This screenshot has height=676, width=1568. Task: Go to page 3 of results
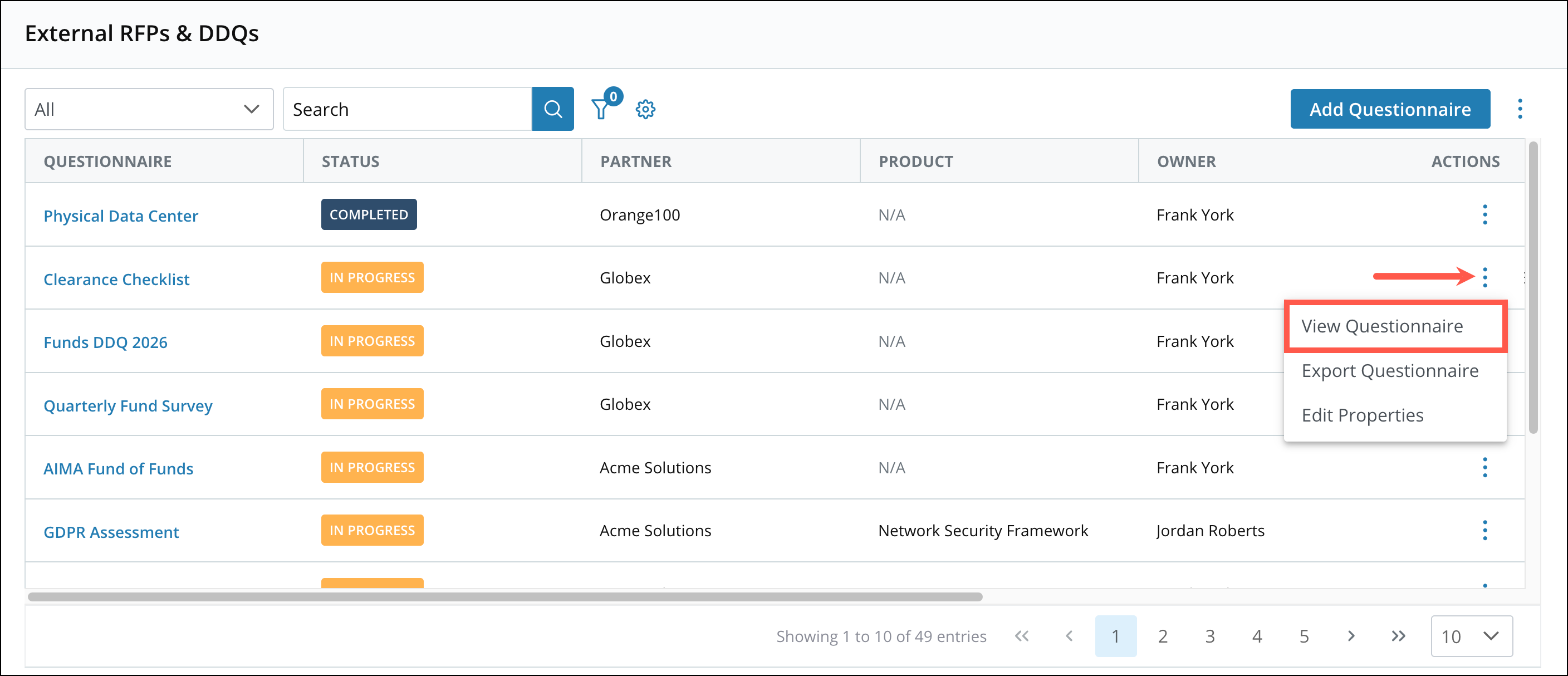click(x=1209, y=636)
